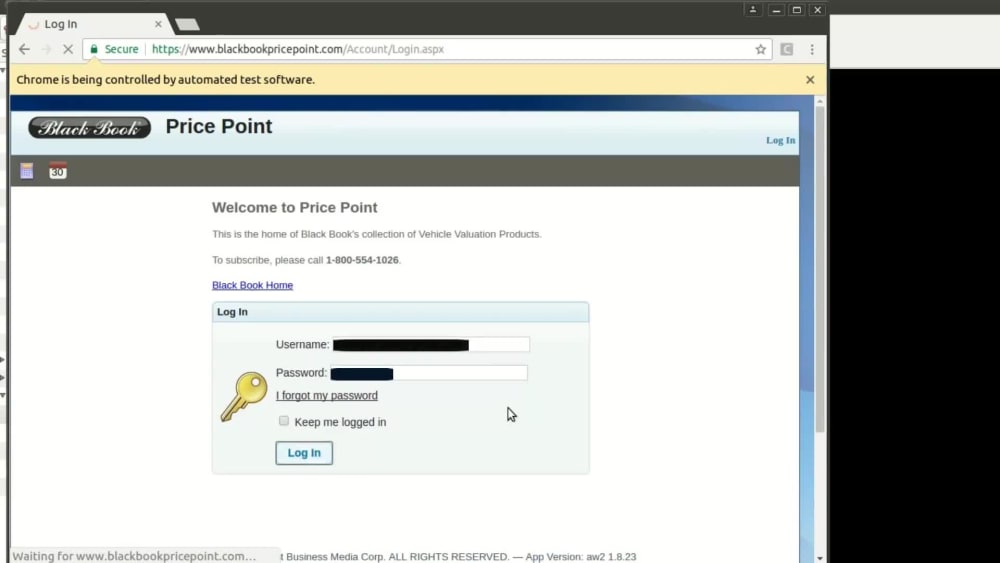Maximize the Chrome window
Screen dimensions: 1000x563
click(797, 10)
